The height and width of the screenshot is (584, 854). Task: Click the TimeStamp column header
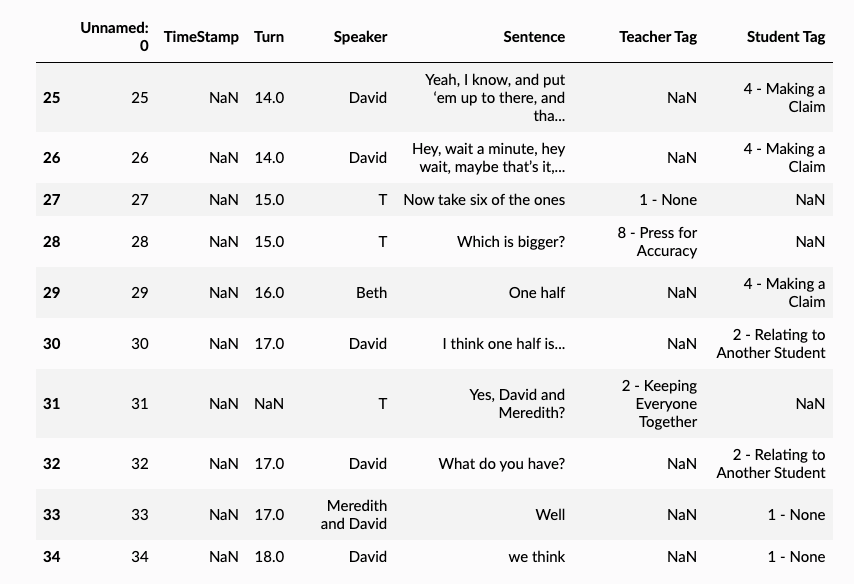click(x=201, y=37)
